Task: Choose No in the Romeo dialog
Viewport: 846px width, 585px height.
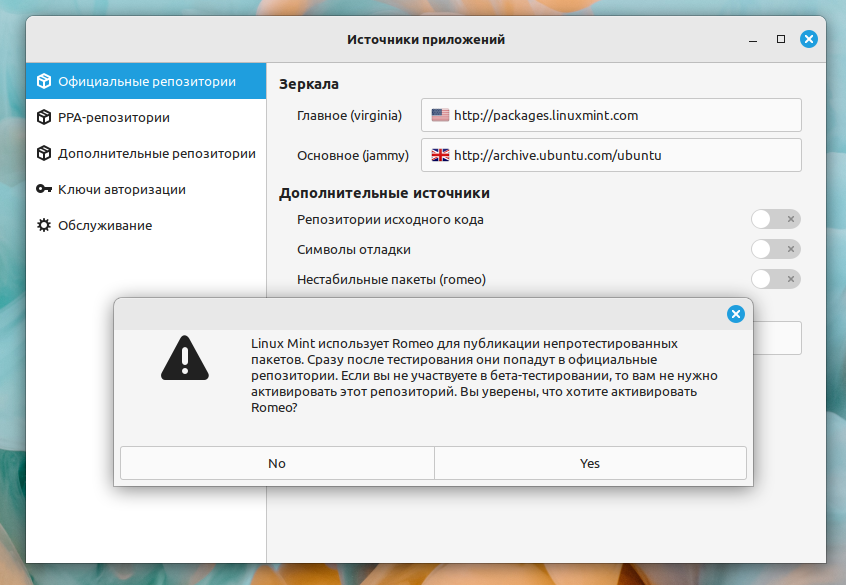Action: point(277,463)
